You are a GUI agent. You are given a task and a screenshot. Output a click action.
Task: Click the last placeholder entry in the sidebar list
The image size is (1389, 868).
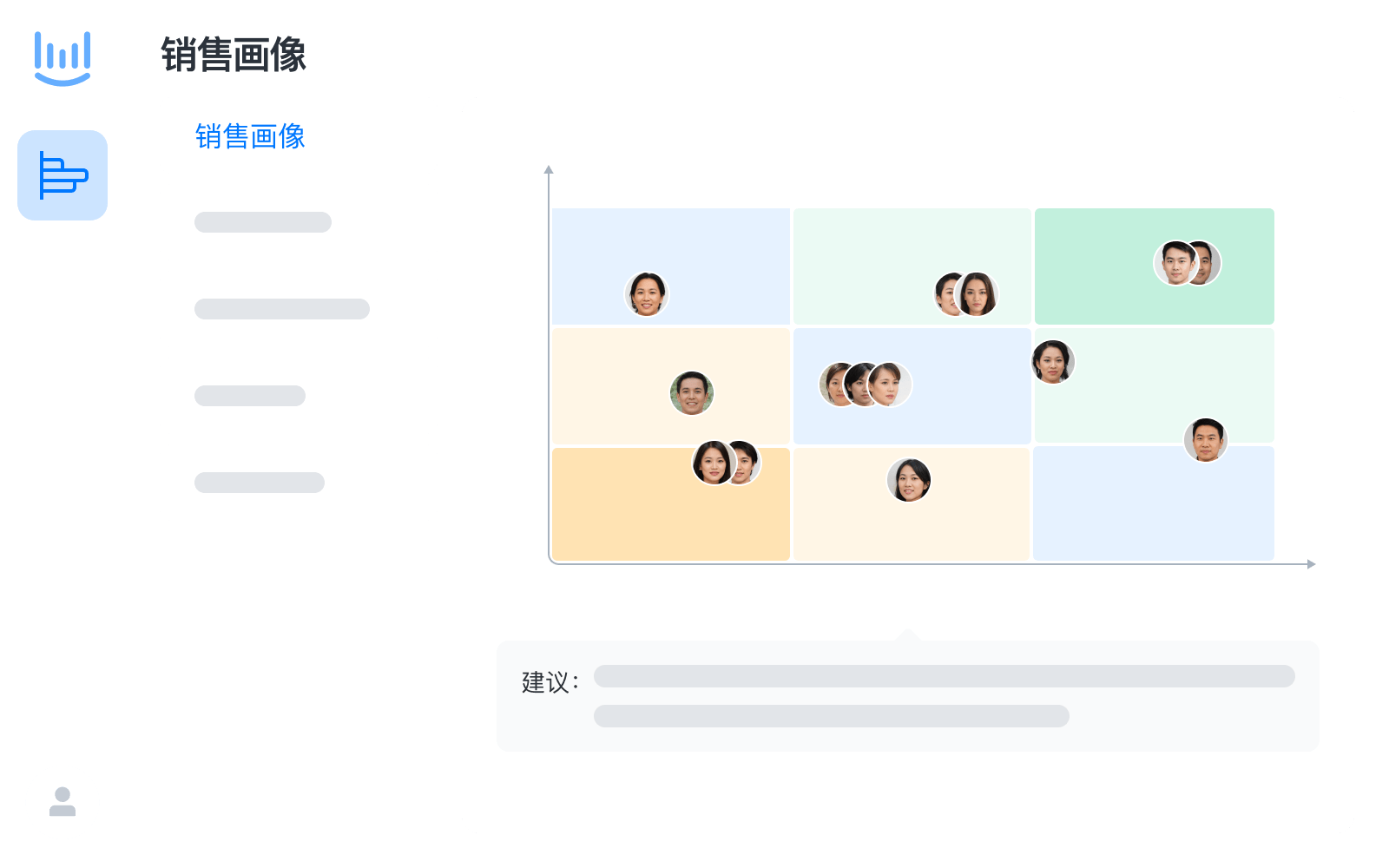click(x=260, y=482)
